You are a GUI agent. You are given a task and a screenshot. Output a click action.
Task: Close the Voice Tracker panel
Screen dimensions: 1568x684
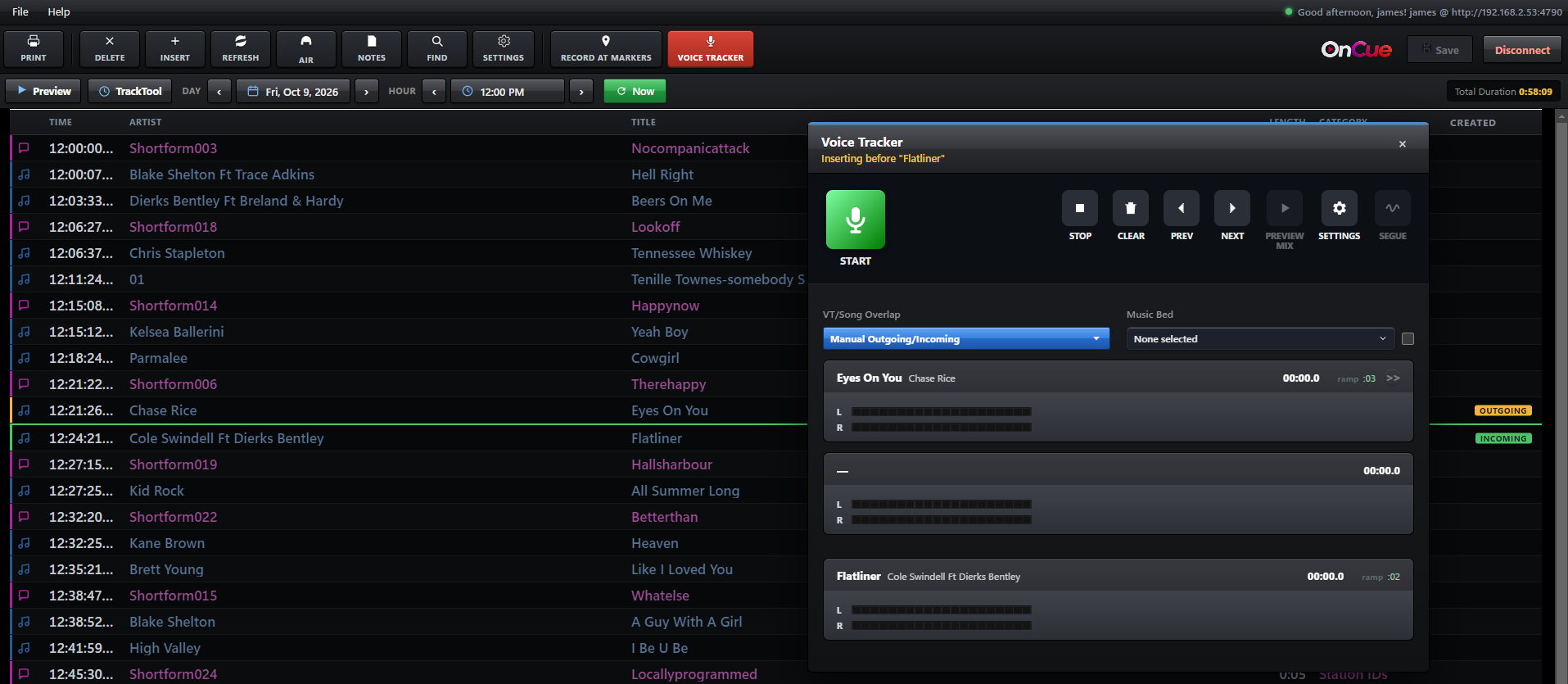click(x=1403, y=144)
